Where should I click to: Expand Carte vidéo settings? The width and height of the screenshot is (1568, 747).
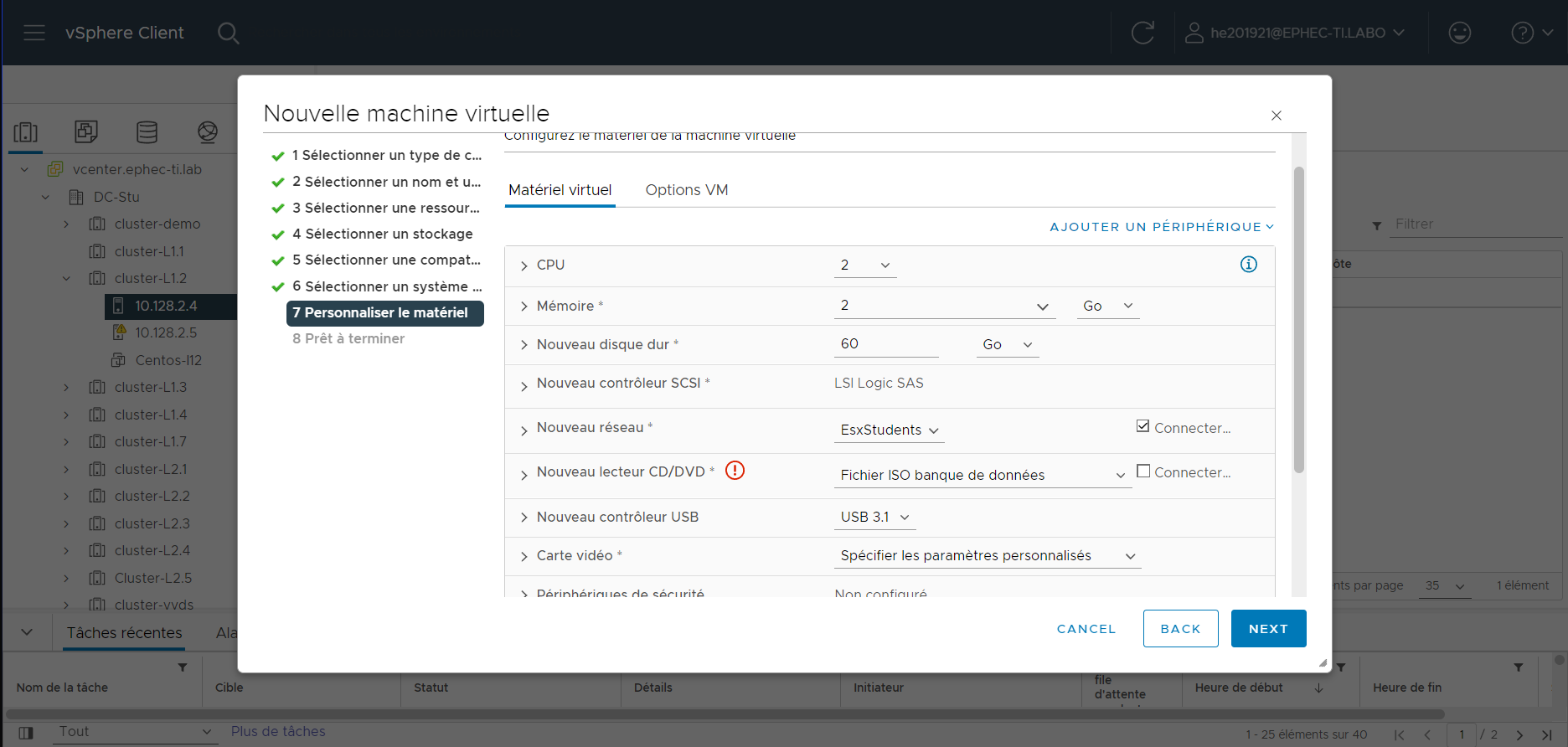tap(524, 556)
